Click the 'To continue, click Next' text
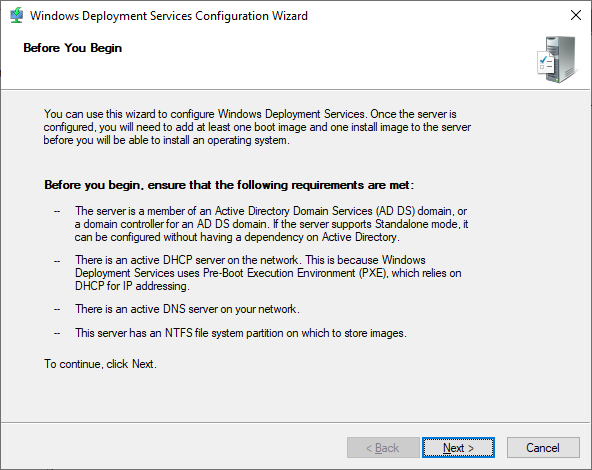This screenshot has height=470, width=592. click(x=100, y=364)
